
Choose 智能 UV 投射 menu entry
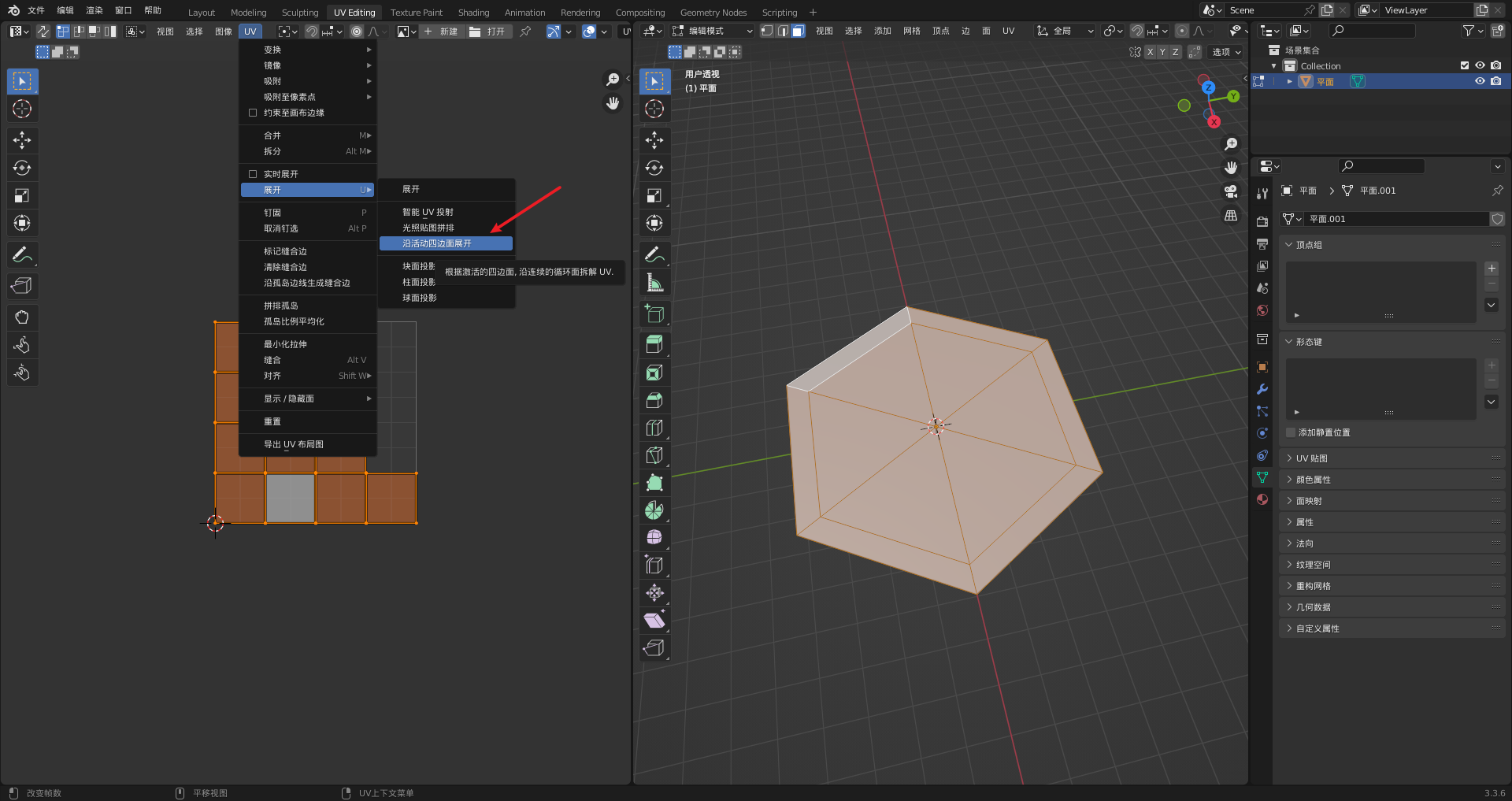click(446, 212)
